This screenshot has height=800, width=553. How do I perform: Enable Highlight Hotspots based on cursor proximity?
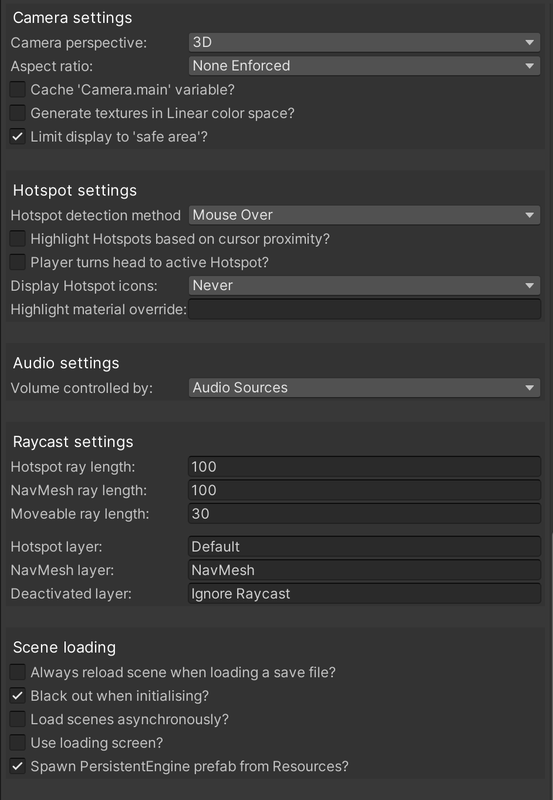(x=18, y=239)
